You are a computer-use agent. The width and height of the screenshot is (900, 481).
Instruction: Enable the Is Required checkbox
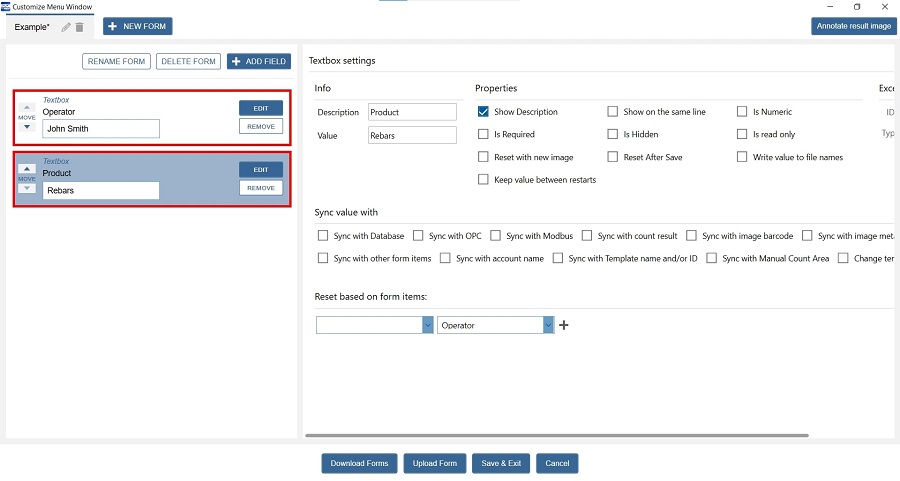pos(484,134)
